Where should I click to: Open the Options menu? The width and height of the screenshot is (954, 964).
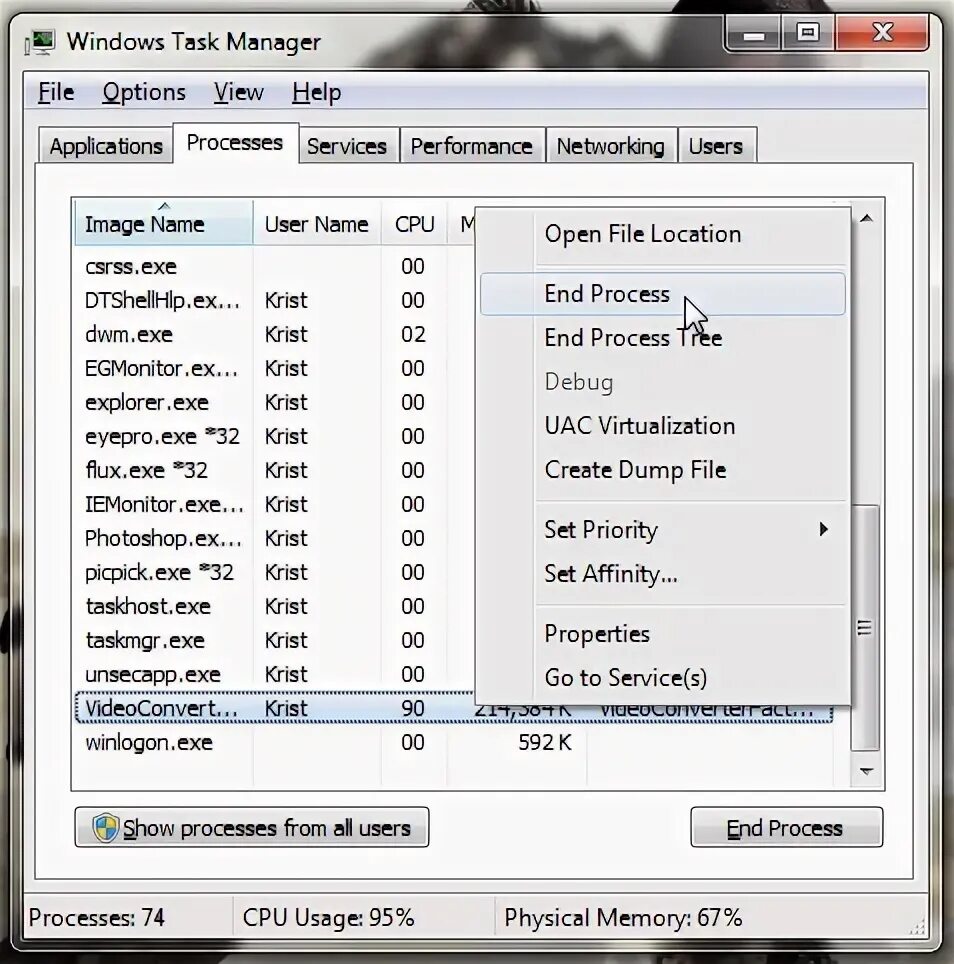(x=144, y=92)
